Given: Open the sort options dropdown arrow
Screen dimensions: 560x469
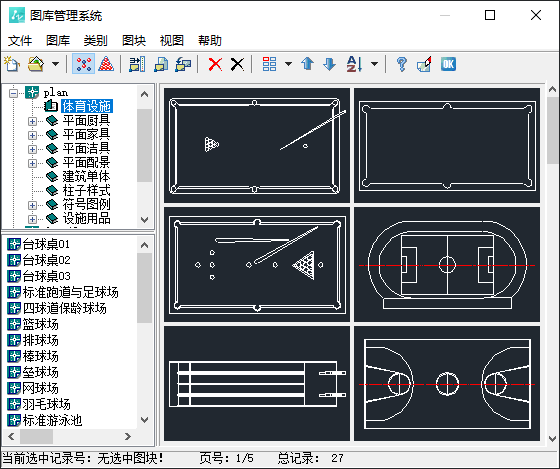Looking at the screenshot, I should [374, 64].
